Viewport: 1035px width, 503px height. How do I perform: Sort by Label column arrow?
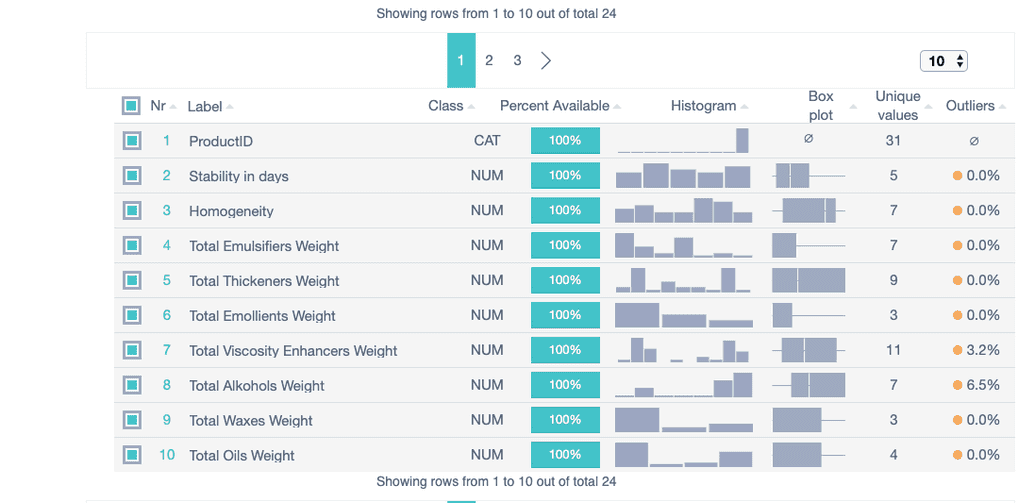(229, 107)
